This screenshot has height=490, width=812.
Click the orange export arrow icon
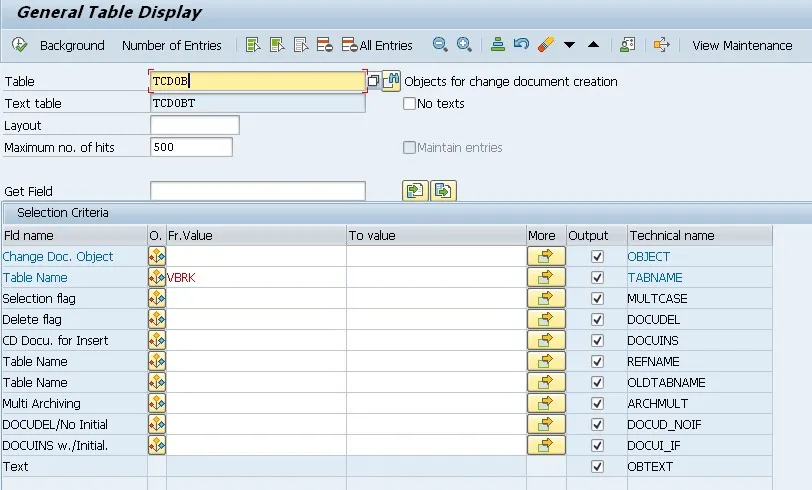pos(661,45)
